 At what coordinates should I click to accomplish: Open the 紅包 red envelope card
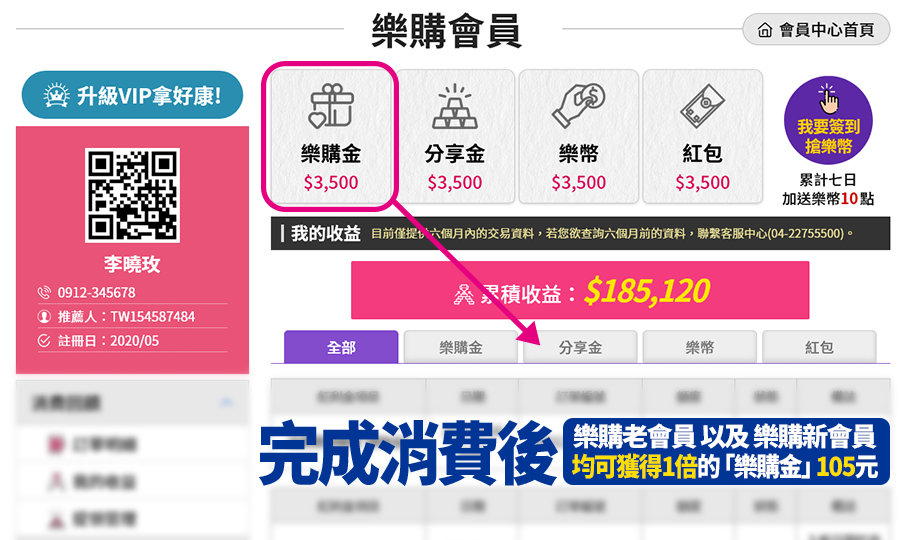coord(703,136)
